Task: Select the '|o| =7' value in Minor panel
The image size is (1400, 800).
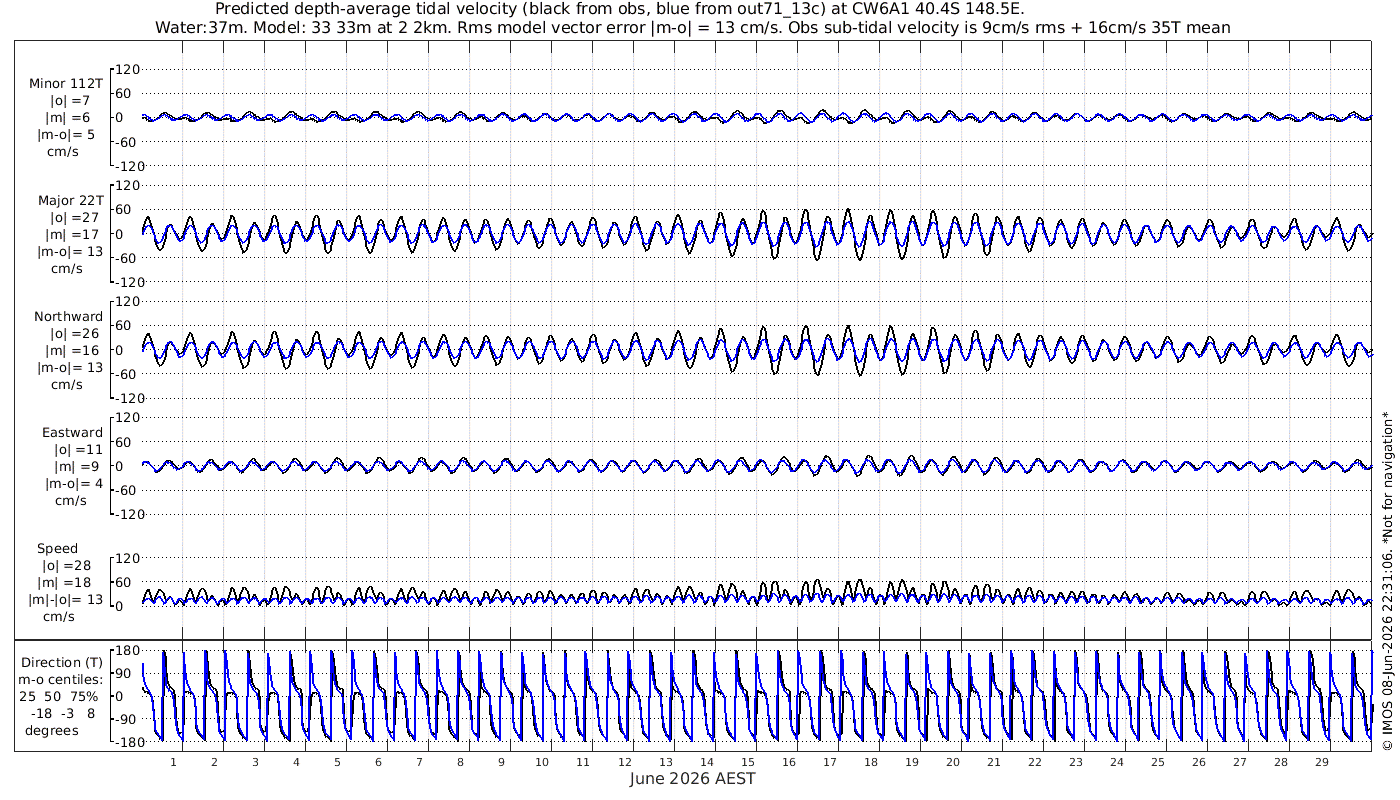Action: (71, 101)
